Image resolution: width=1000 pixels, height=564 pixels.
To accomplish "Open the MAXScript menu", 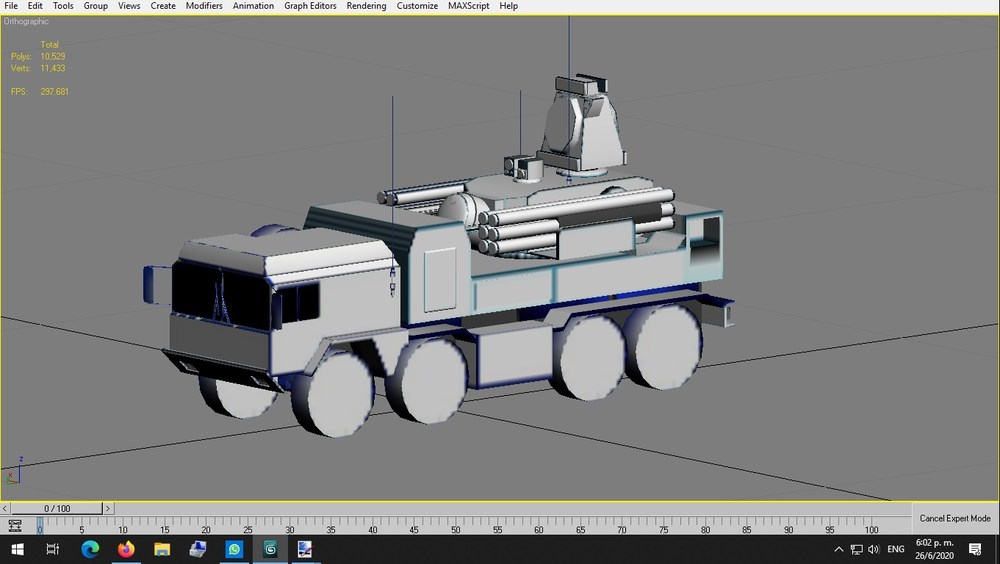I will tap(469, 6).
